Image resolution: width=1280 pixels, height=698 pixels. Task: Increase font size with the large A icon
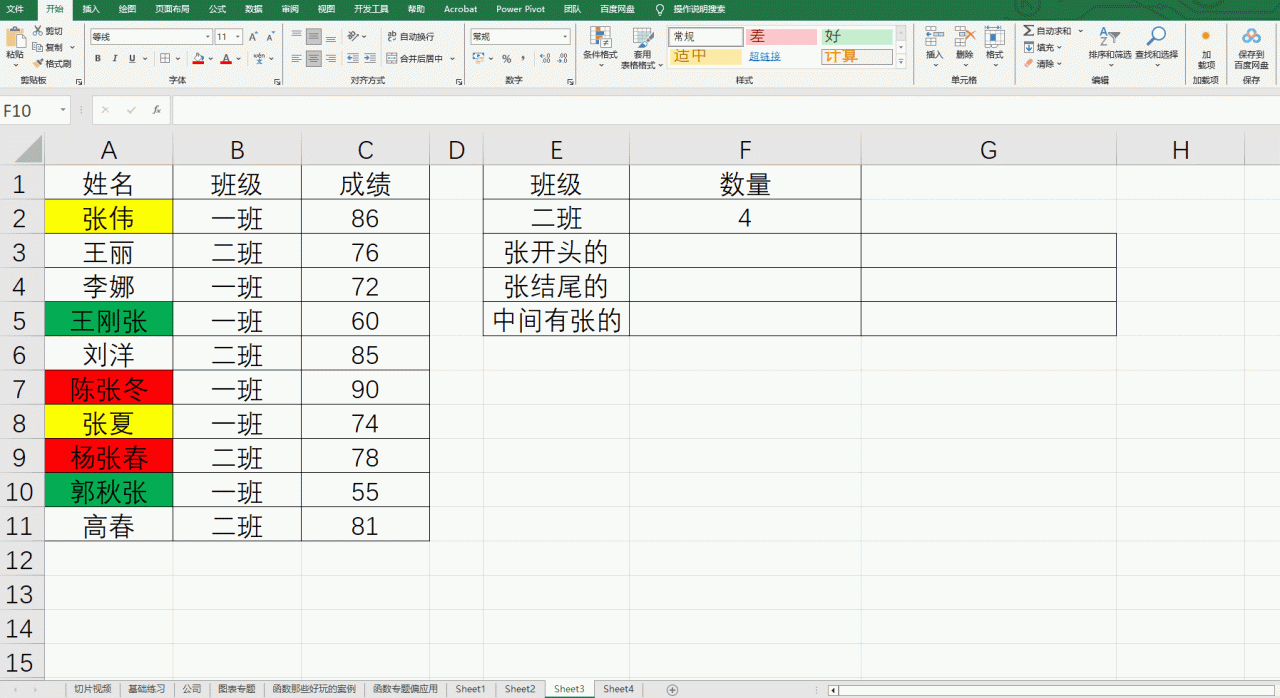click(255, 36)
